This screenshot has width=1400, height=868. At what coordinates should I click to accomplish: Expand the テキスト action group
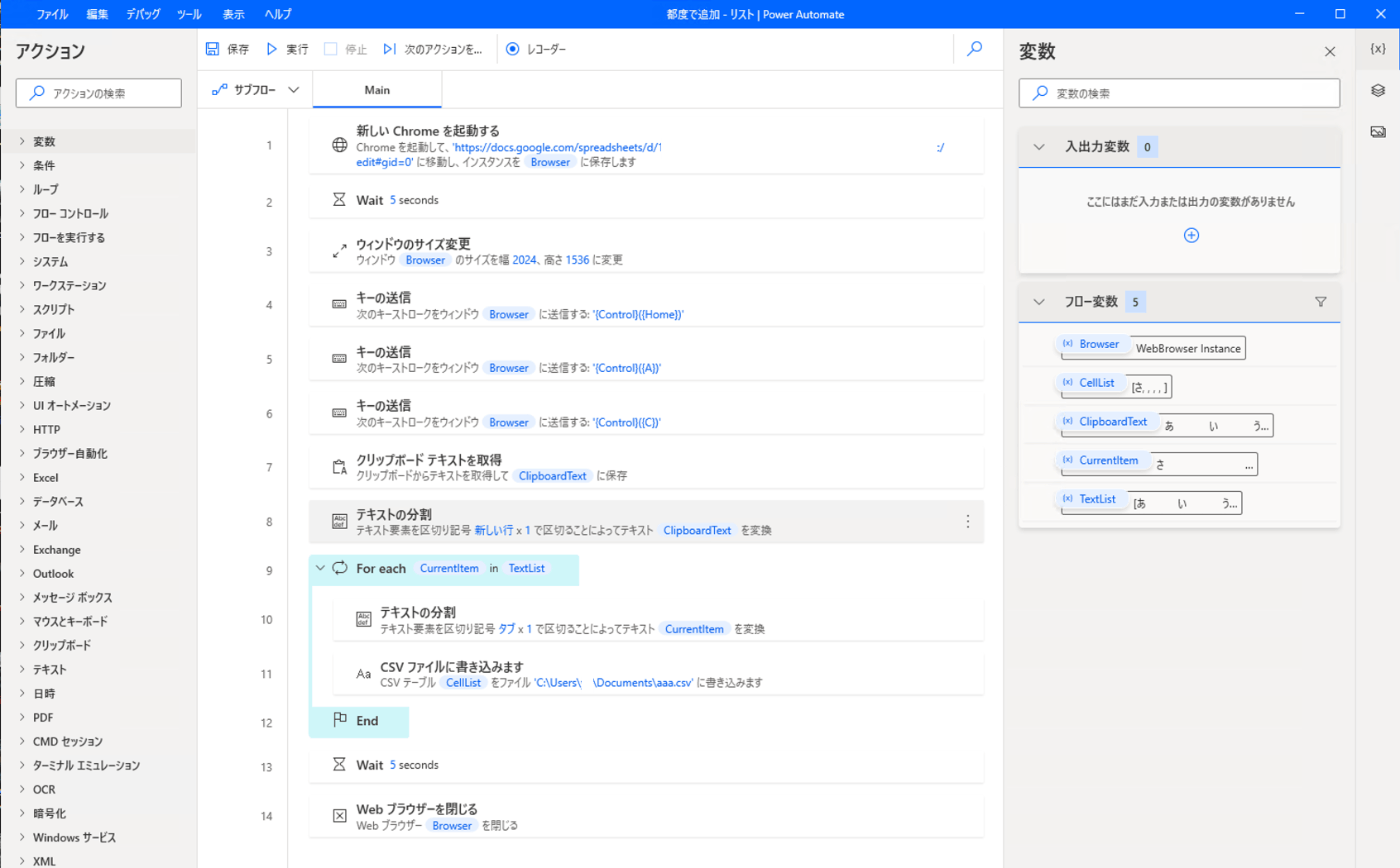(x=22, y=669)
